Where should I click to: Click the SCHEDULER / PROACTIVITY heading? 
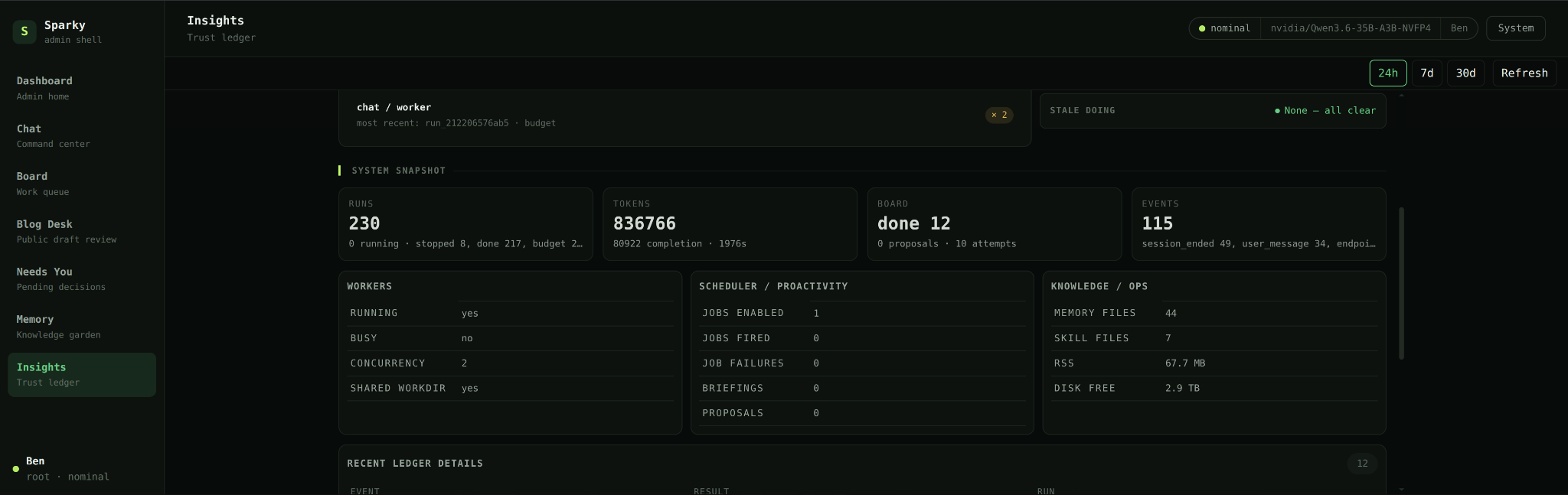(x=773, y=286)
